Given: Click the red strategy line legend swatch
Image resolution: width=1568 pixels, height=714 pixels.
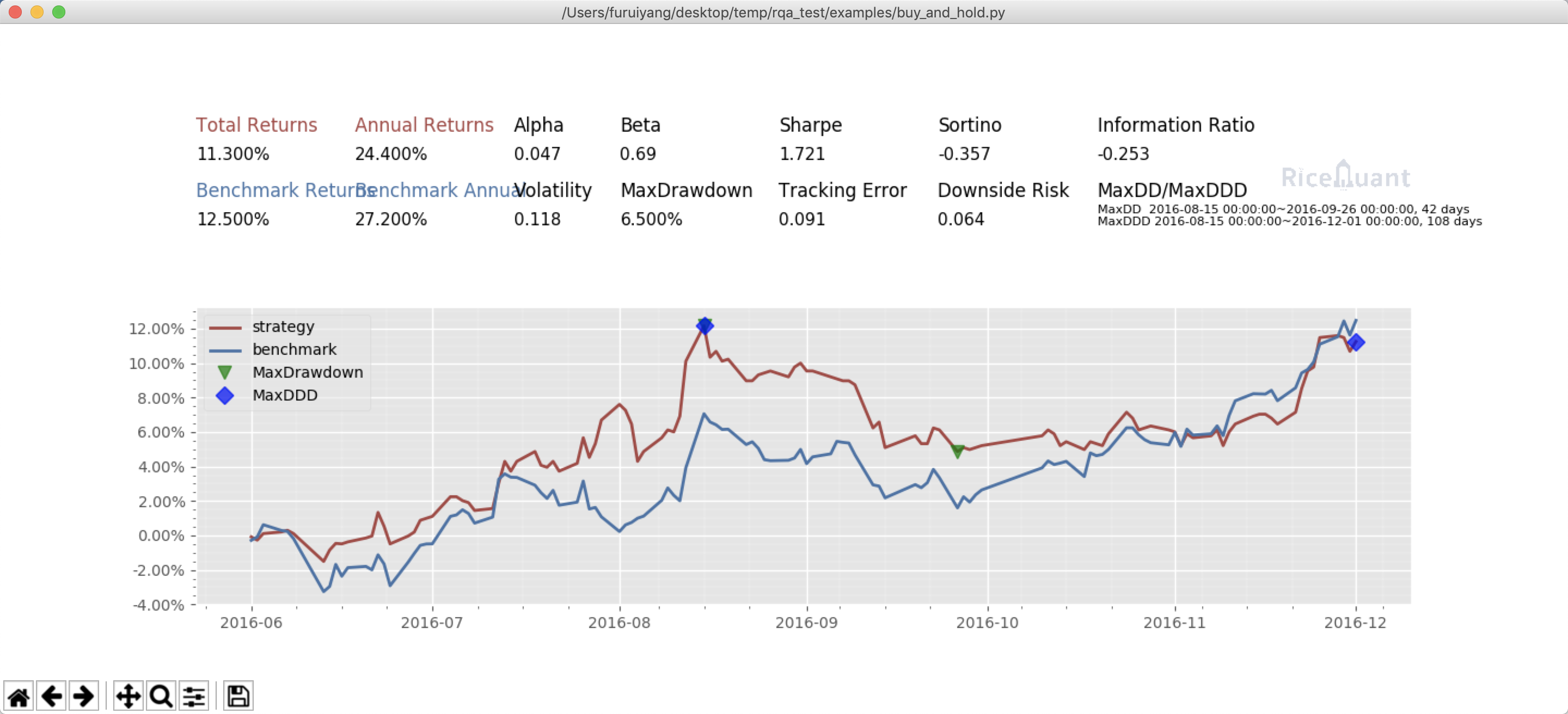Looking at the screenshot, I should point(225,327).
